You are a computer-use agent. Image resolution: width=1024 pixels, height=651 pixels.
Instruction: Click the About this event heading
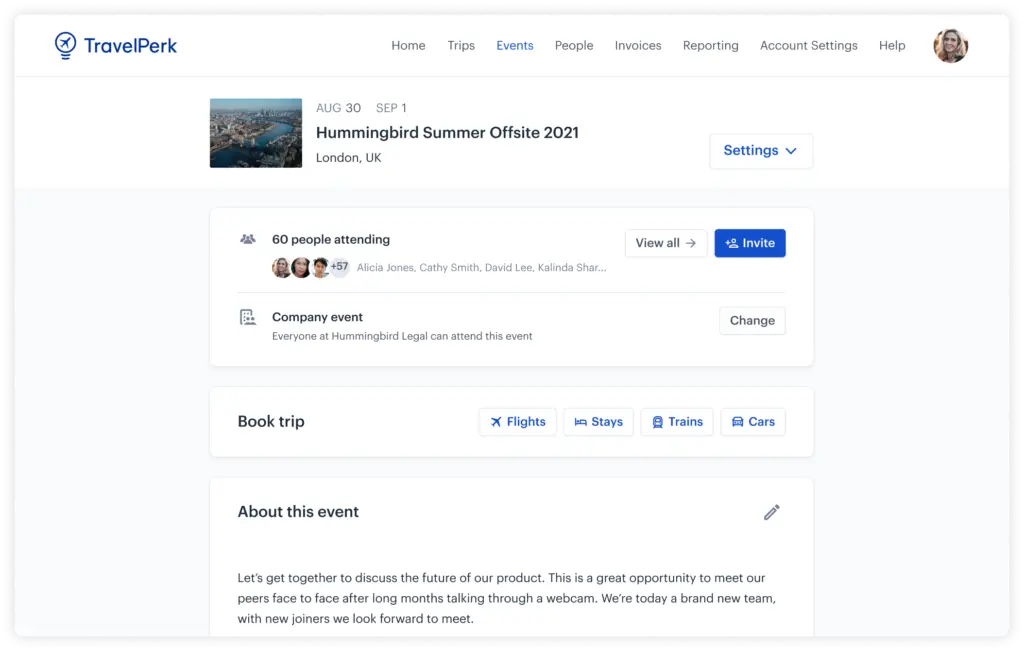point(298,512)
